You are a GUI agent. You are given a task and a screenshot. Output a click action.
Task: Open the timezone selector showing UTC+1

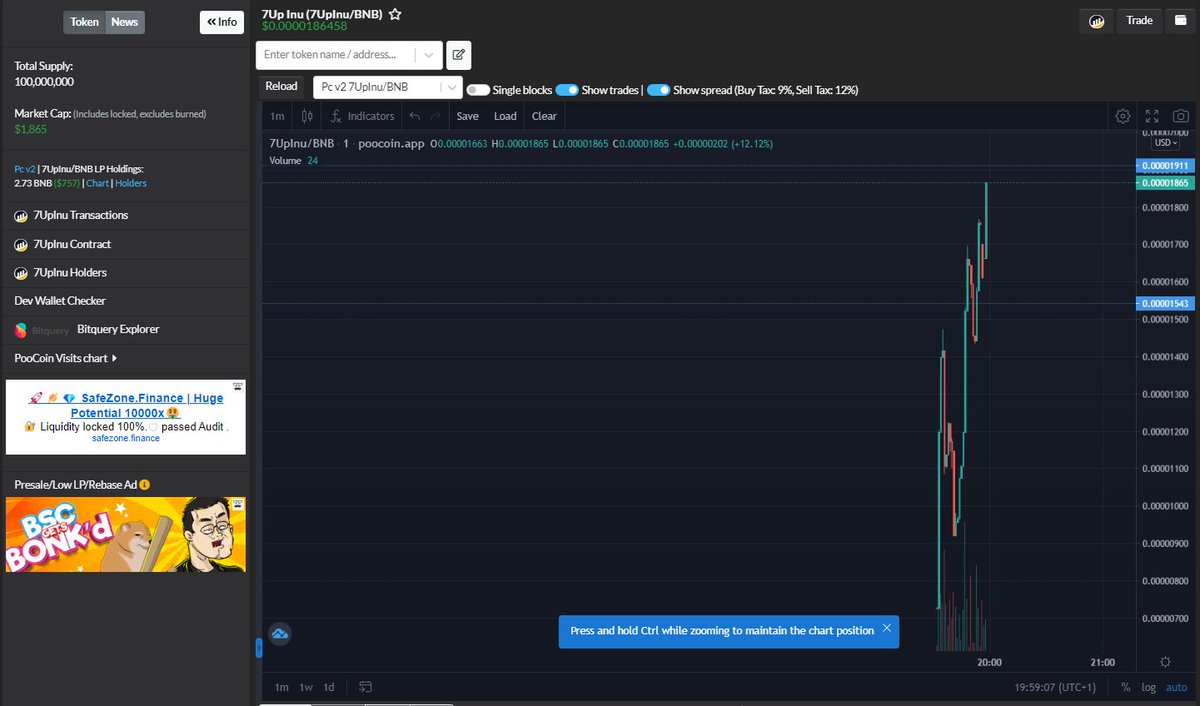1055,687
